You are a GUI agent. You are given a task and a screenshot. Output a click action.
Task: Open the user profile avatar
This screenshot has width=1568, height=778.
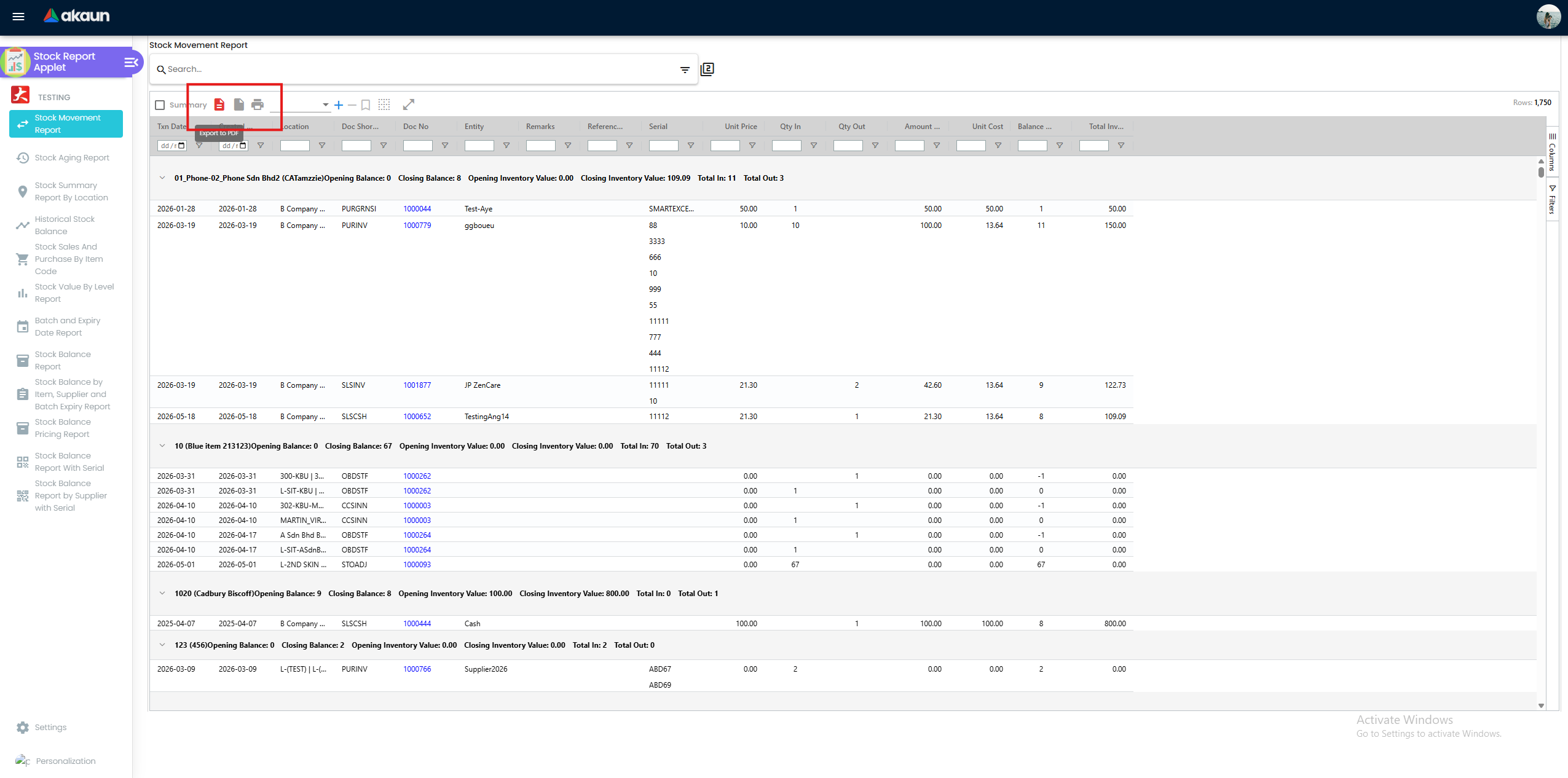pos(1548,17)
